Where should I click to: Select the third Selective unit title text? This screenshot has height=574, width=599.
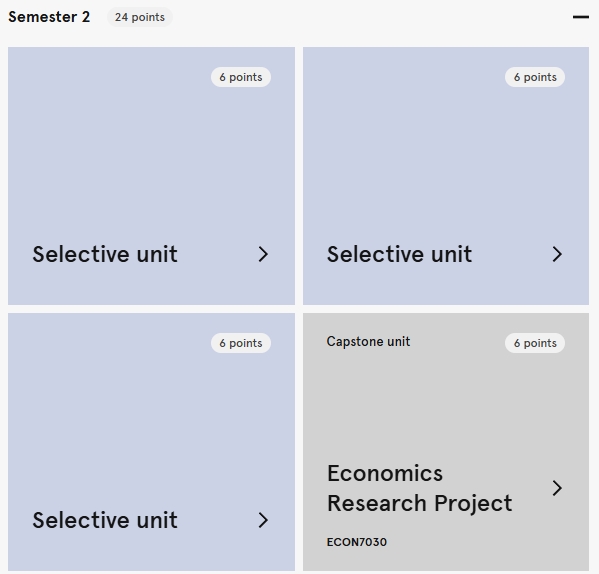coord(105,520)
